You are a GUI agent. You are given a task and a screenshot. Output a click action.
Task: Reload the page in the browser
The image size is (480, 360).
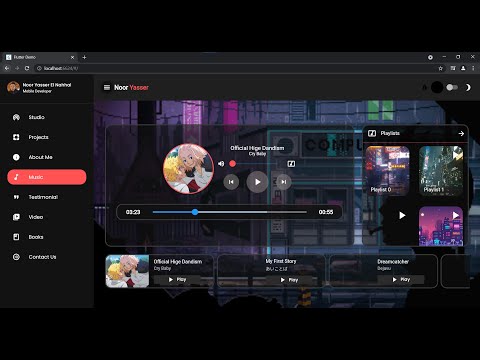[x=27, y=68]
